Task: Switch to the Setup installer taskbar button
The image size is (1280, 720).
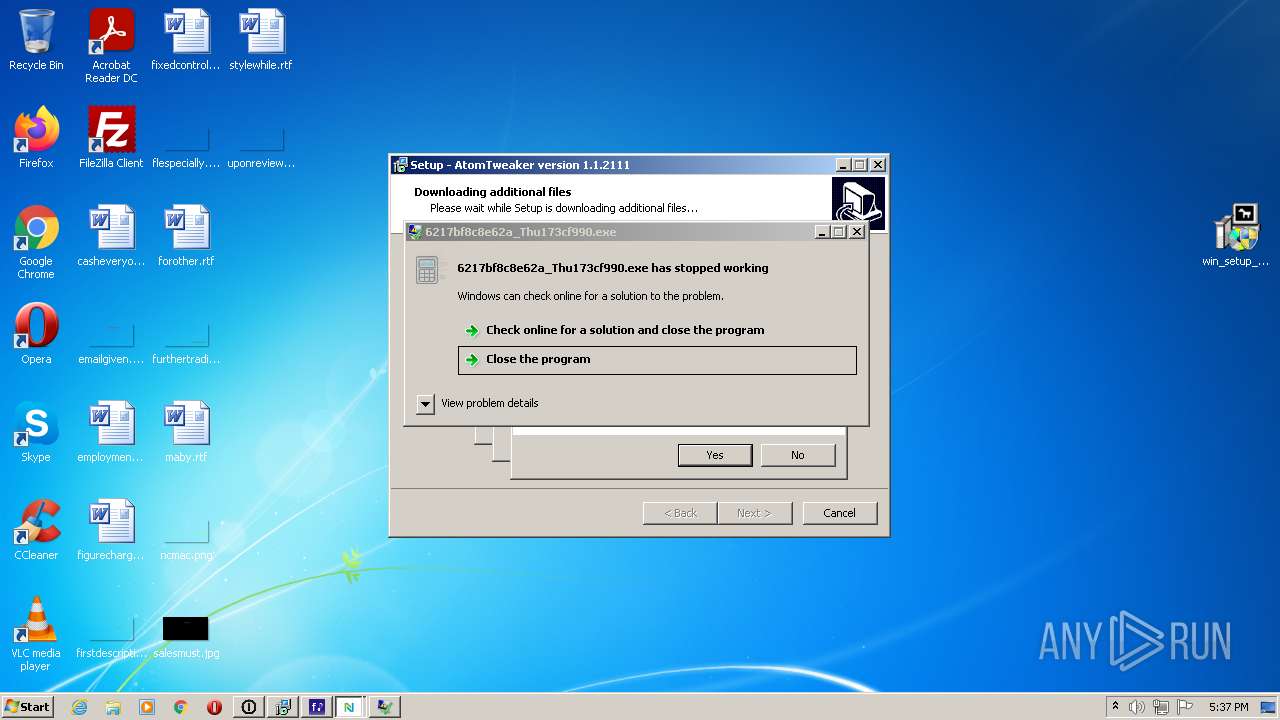Action: (x=283, y=707)
